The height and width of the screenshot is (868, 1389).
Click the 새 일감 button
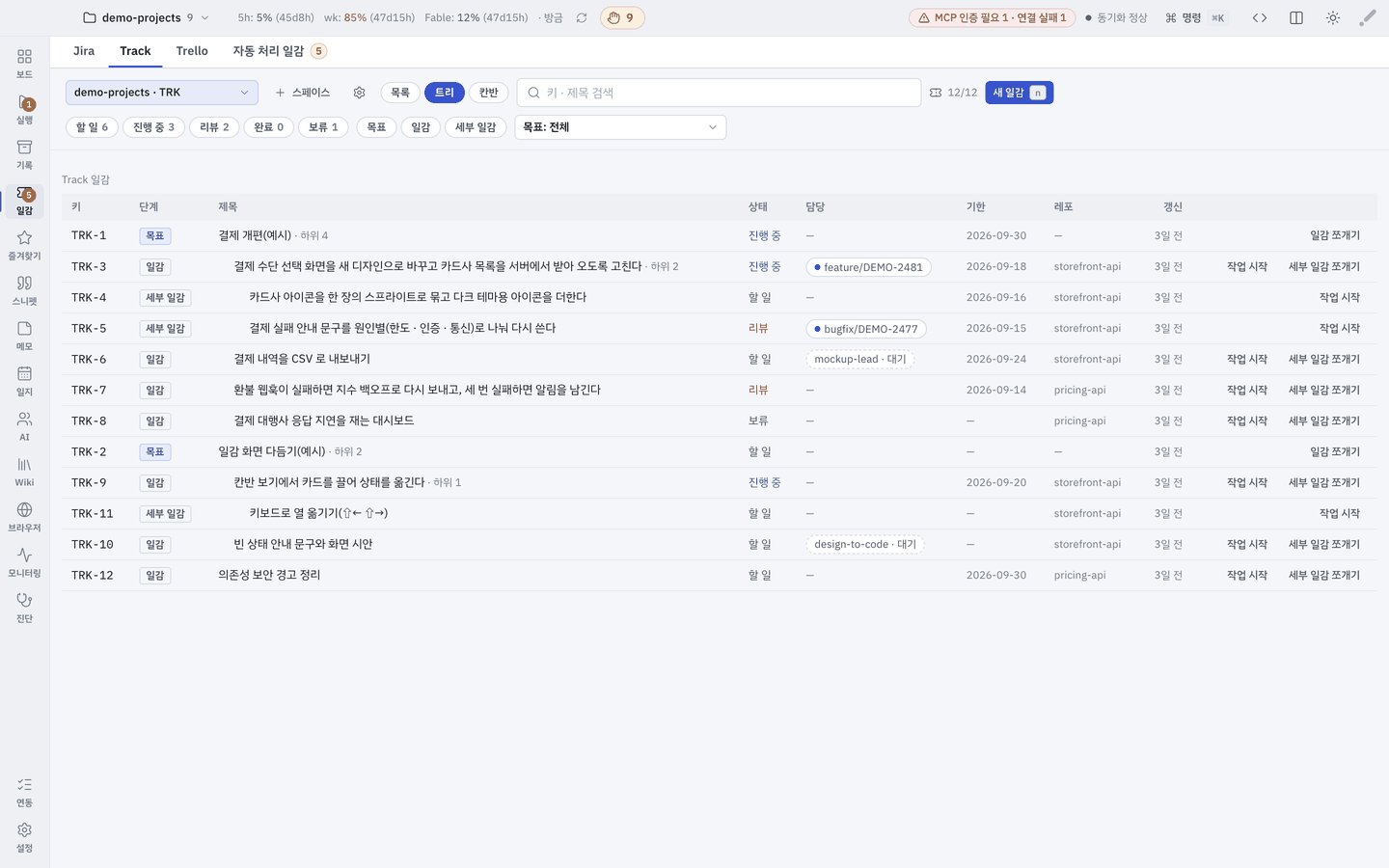click(1020, 93)
